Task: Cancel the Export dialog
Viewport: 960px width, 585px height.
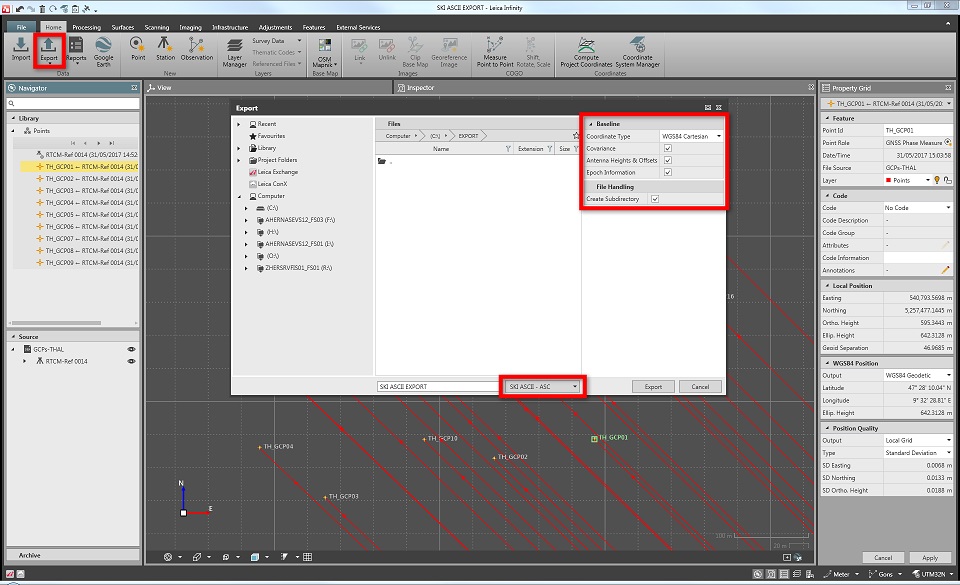Action: 699,386
